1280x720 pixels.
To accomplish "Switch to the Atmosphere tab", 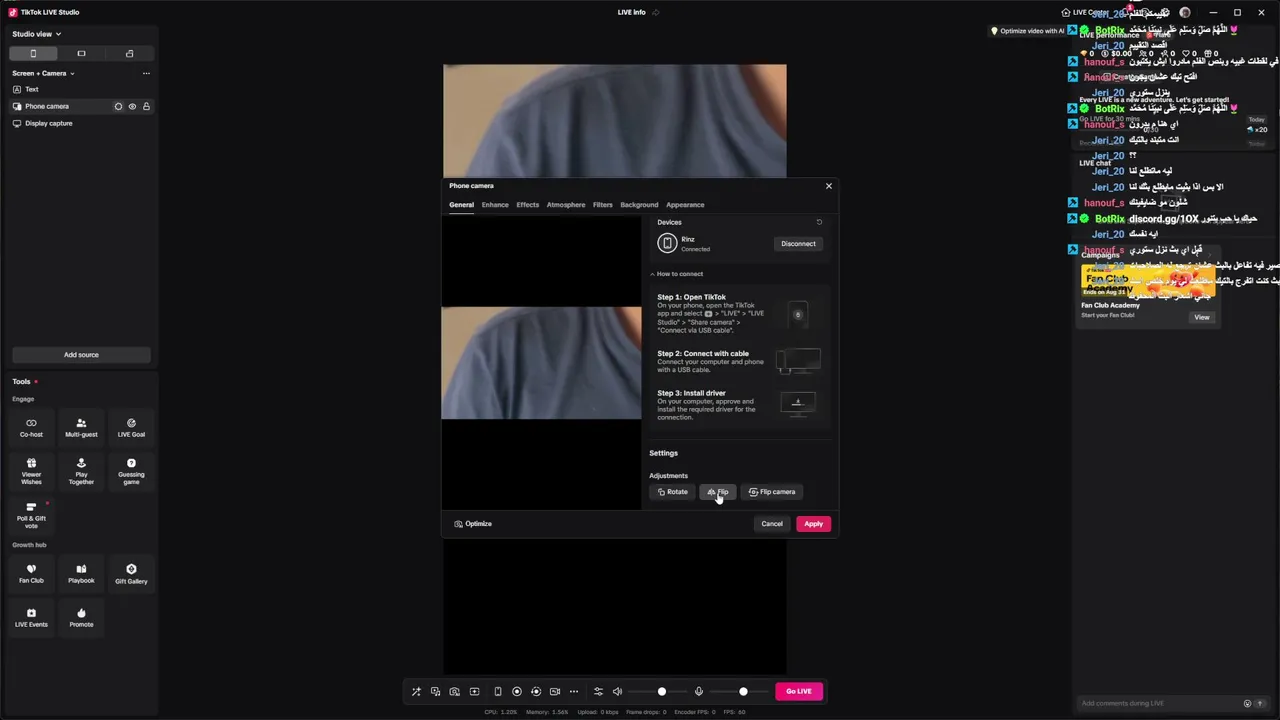I will click(x=566, y=205).
